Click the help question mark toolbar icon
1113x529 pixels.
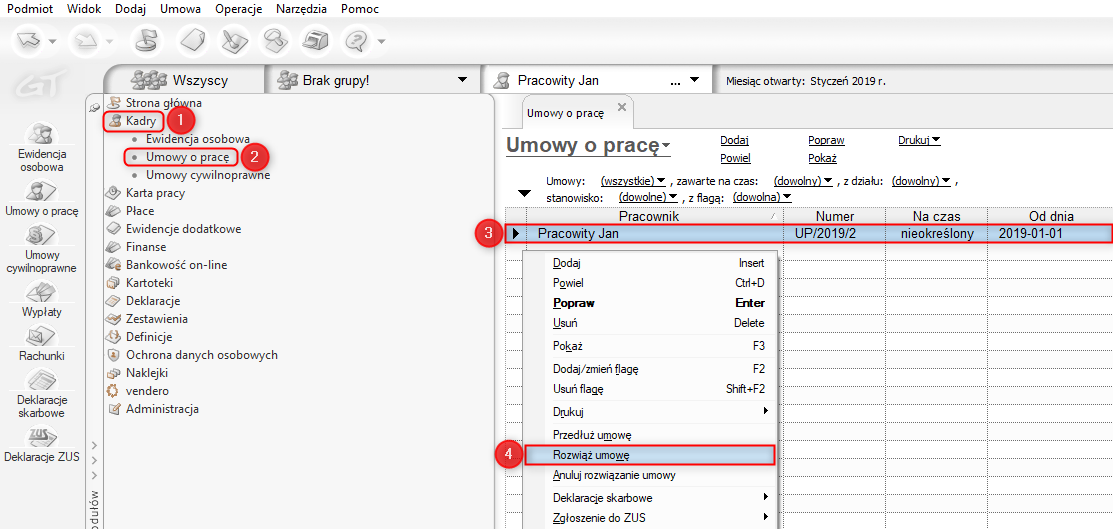[x=356, y=41]
